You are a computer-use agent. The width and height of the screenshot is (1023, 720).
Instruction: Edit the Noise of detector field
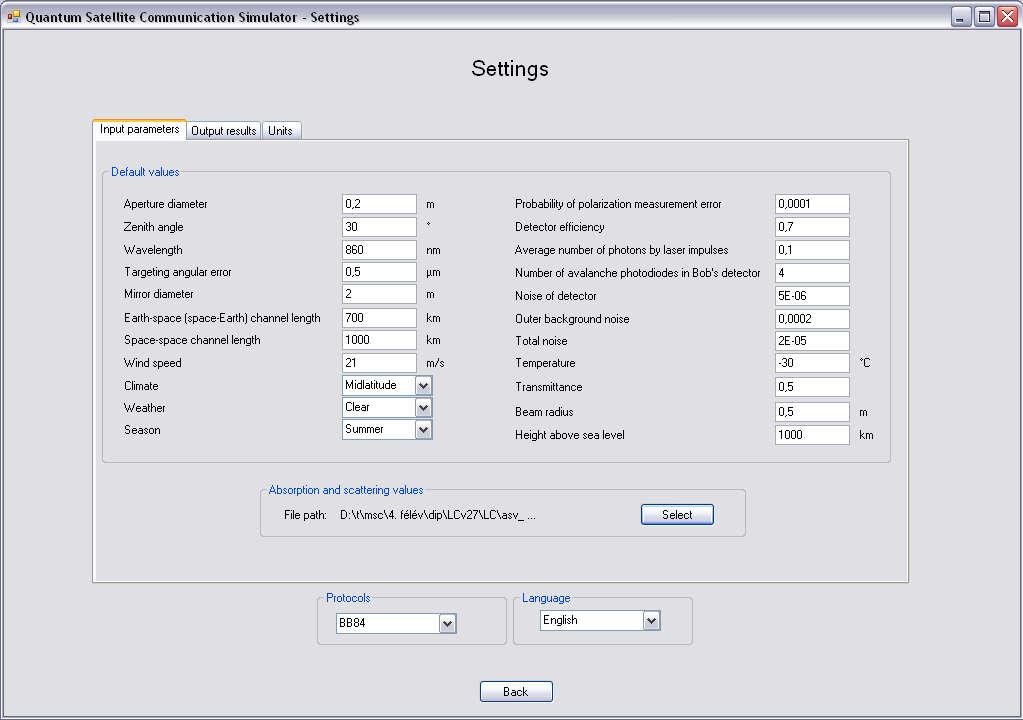tap(812, 295)
